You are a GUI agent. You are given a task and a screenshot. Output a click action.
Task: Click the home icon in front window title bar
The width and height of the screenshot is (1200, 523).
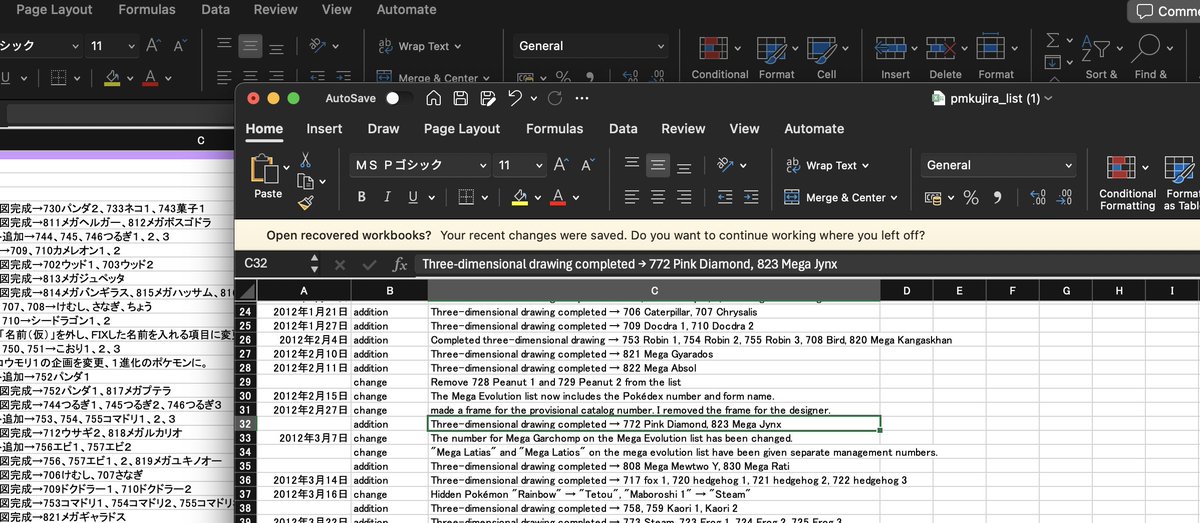pyautogui.click(x=434, y=98)
